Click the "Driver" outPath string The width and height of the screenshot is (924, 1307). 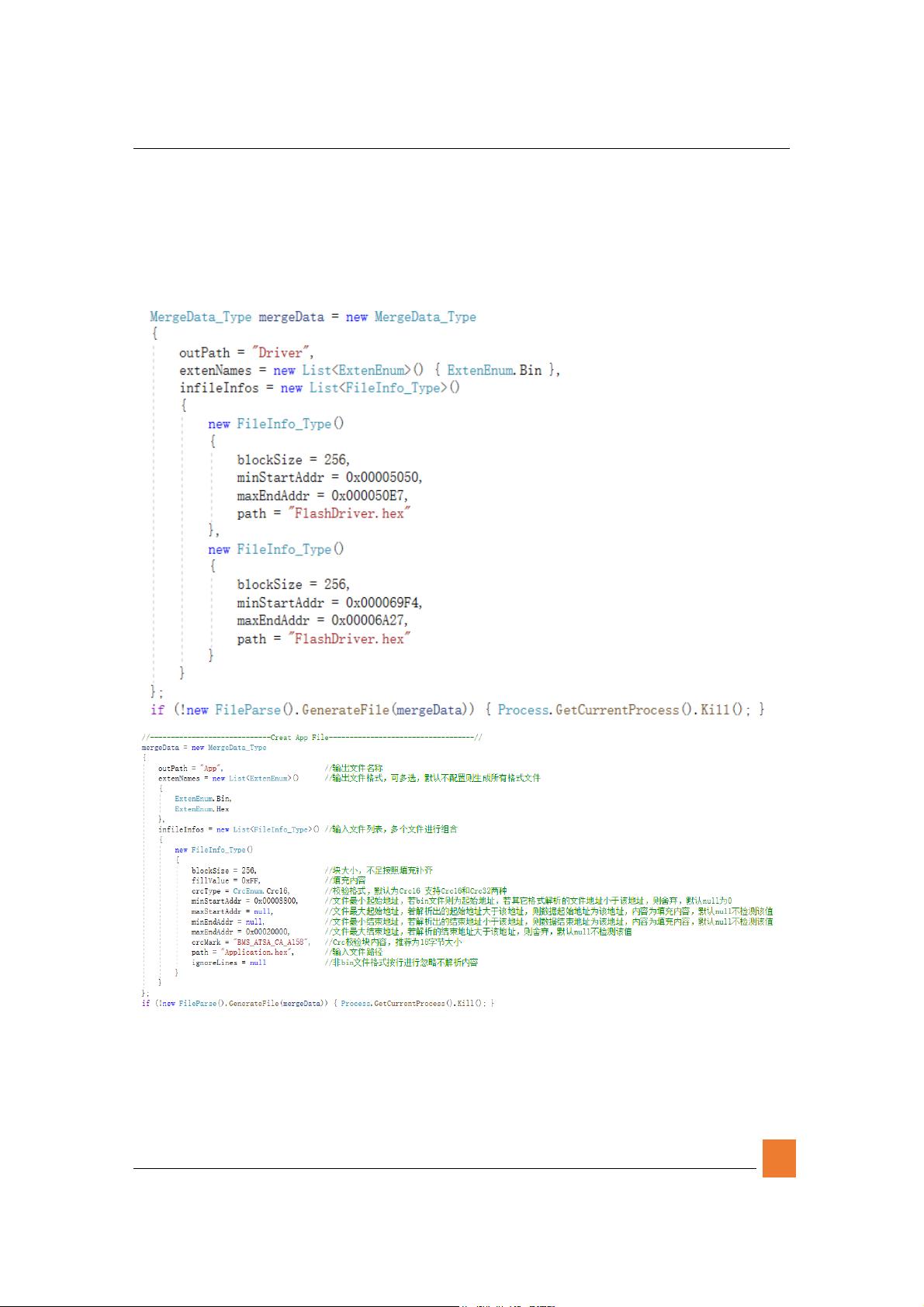[281, 352]
